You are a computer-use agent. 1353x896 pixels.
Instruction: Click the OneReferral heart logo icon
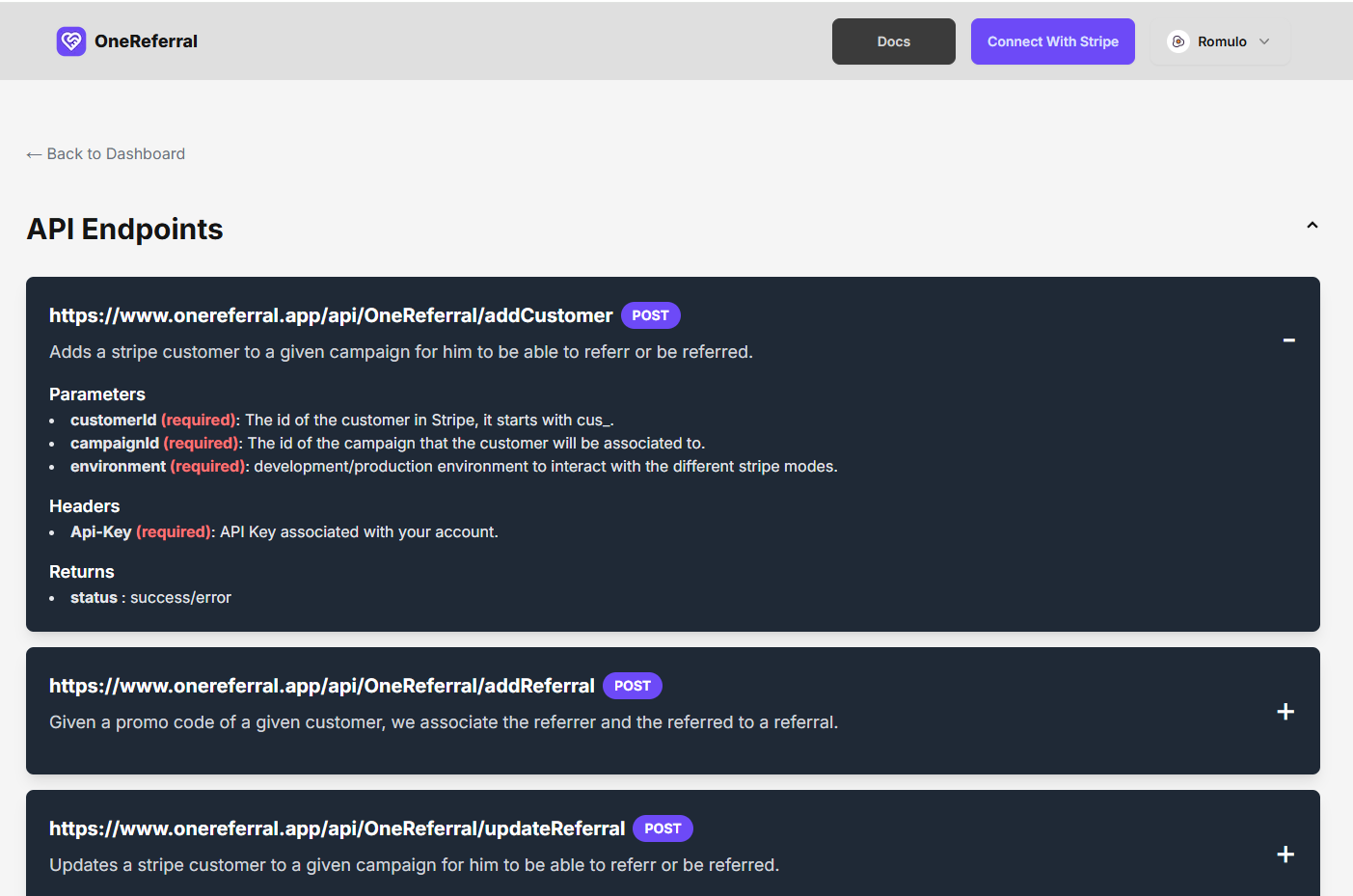click(x=71, y=41)
